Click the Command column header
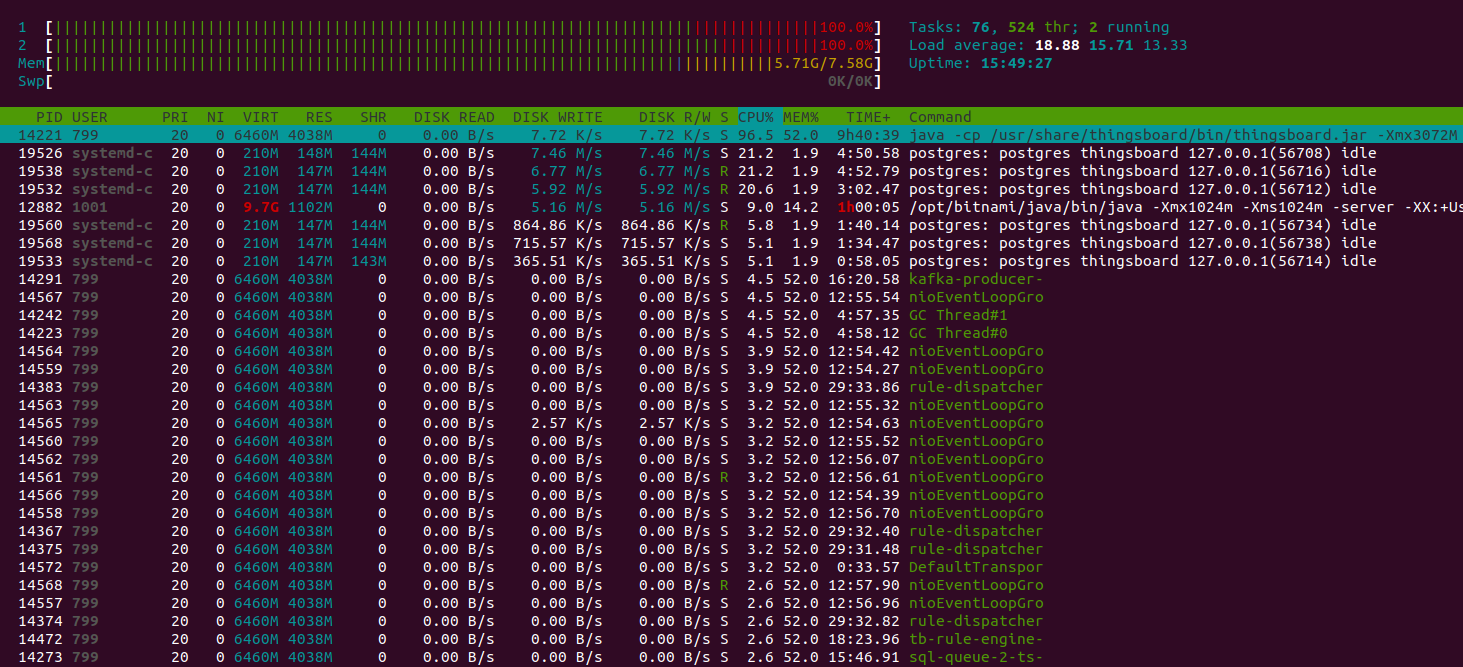1463x667 pixels. click(940, 117)
